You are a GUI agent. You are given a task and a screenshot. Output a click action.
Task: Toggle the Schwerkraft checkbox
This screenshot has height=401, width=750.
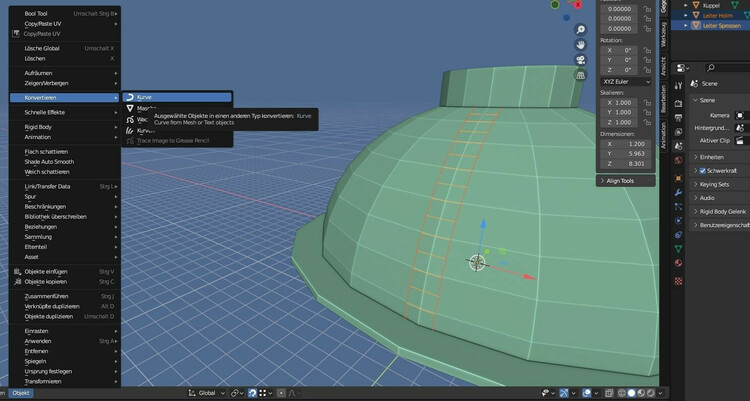pos(703,170)
